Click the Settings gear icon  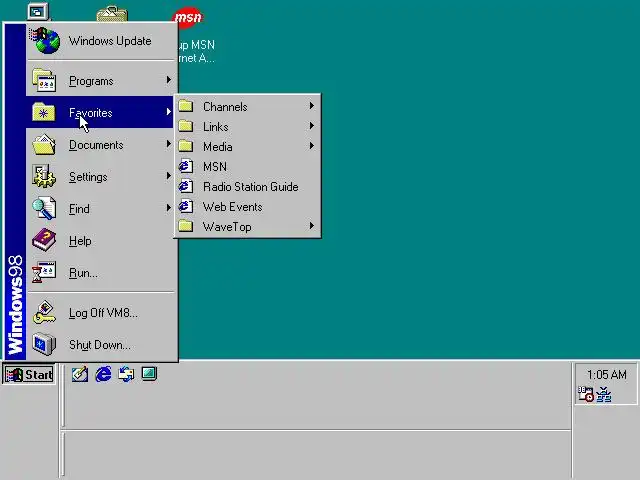tap(44, 176)
